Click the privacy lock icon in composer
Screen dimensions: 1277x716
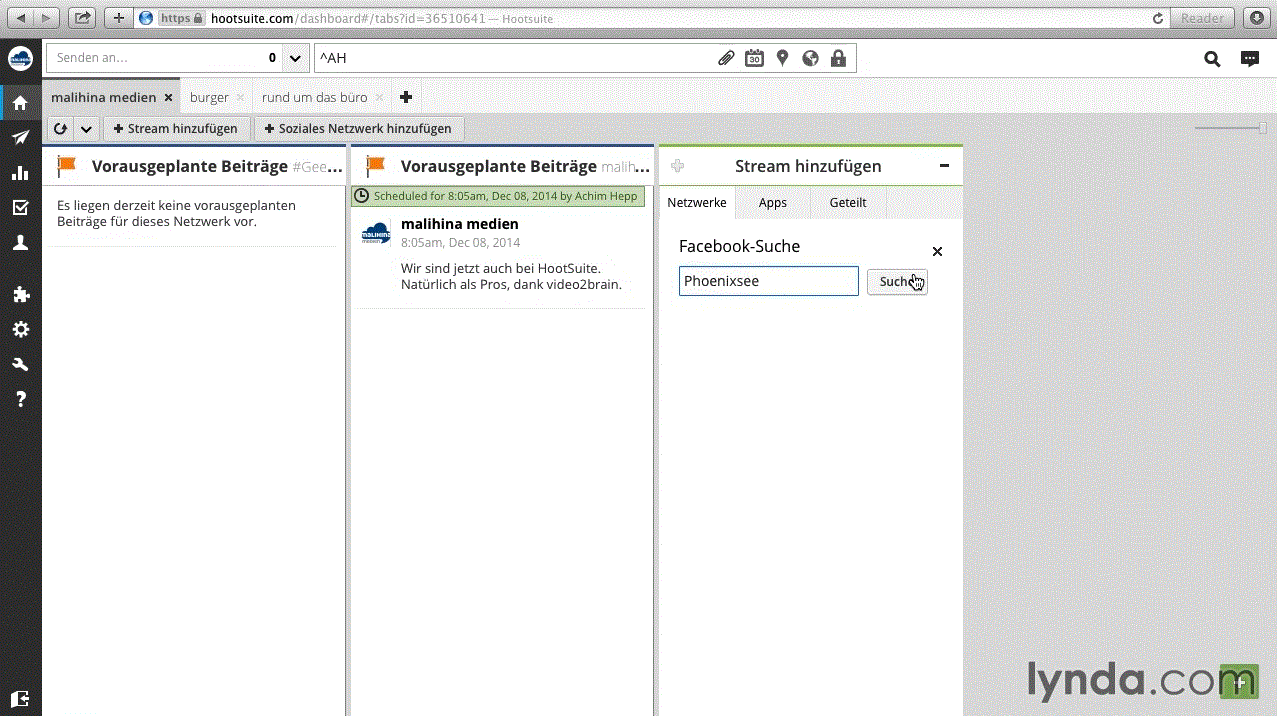tap(838, 59)
